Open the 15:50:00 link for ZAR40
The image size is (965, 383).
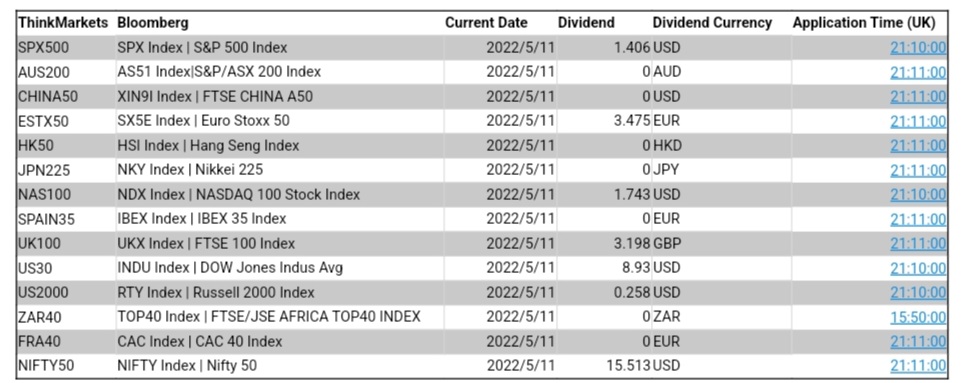point(918,316)
